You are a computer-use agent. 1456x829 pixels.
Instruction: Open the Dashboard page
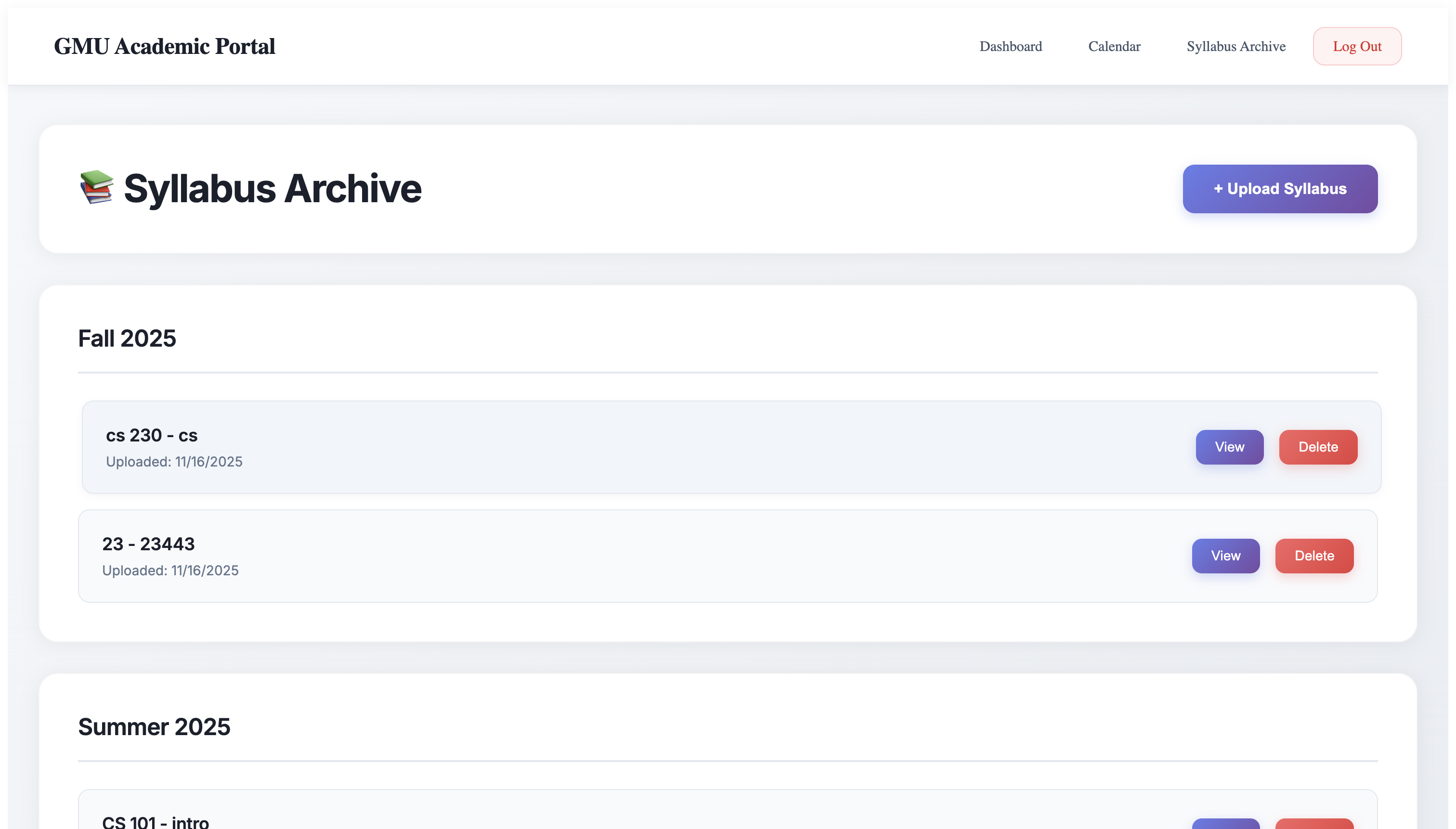(1010, 46)
